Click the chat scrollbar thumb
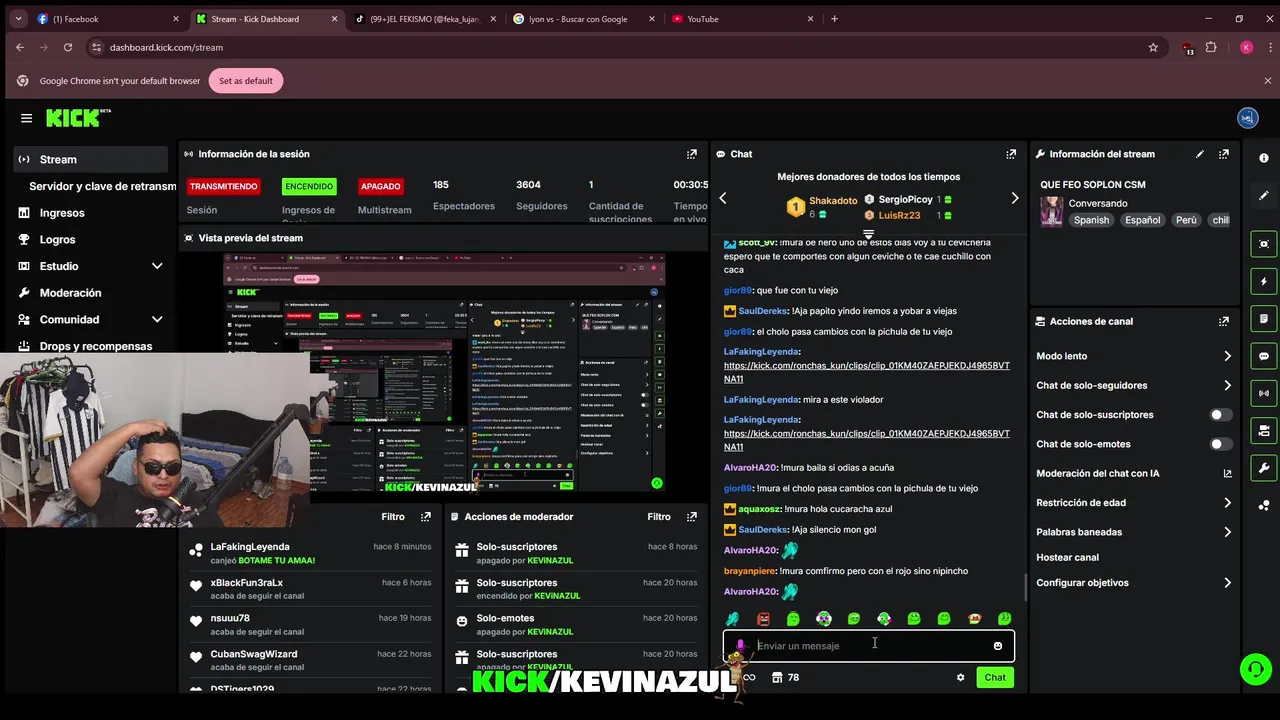 tap(1025, 588)
